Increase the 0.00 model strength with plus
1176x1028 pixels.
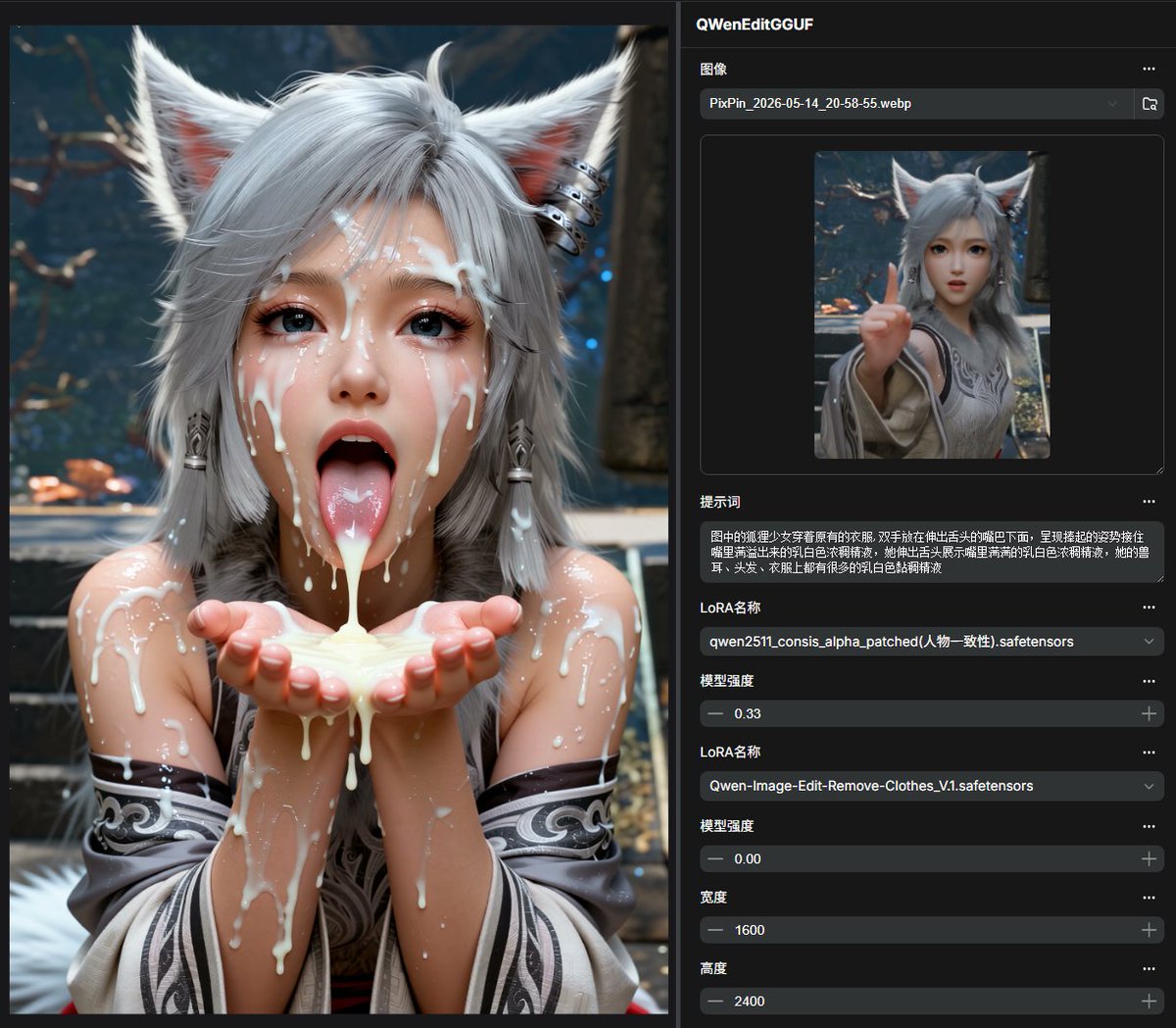(1149, 858)
